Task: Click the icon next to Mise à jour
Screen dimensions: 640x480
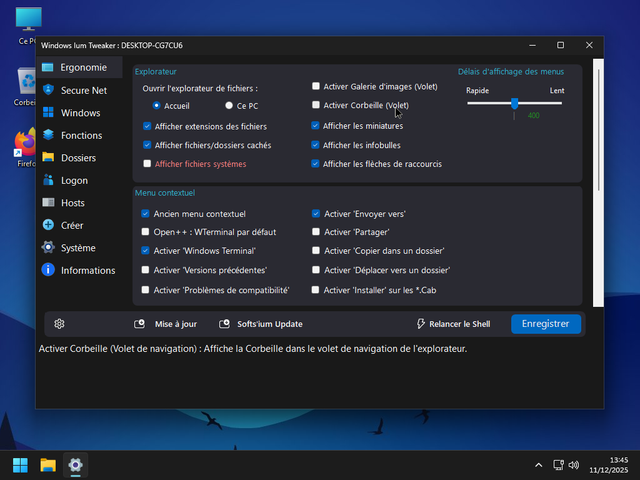Action: (x=140, y=324)
